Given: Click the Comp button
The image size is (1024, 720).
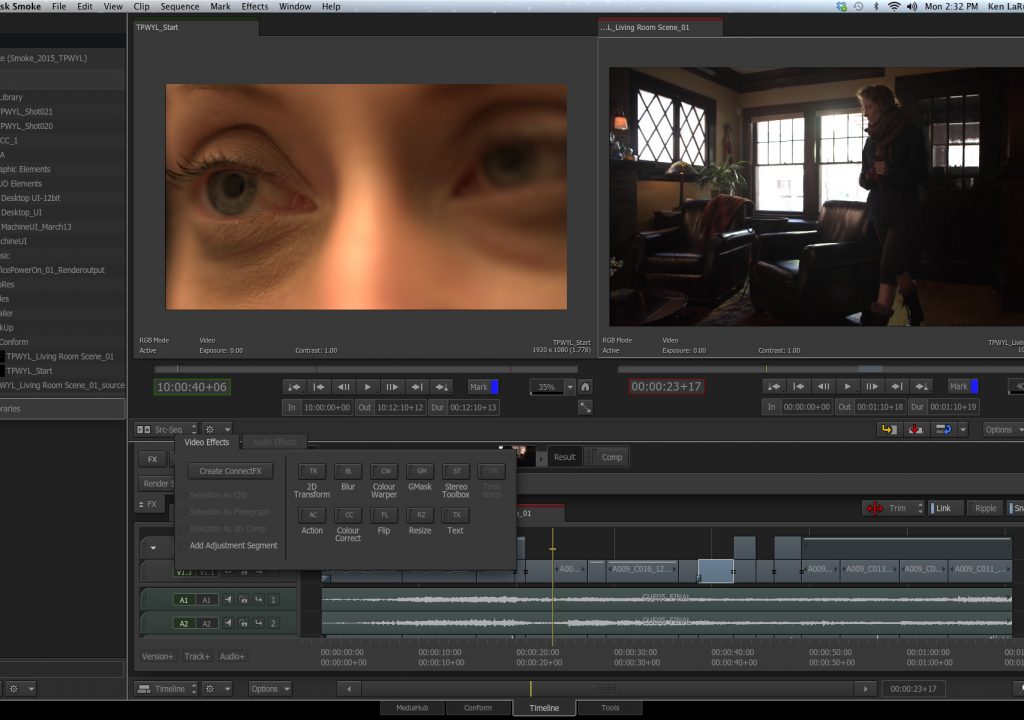Looking at the screenshot, I should pyautogui.click(x=607, y=457).
